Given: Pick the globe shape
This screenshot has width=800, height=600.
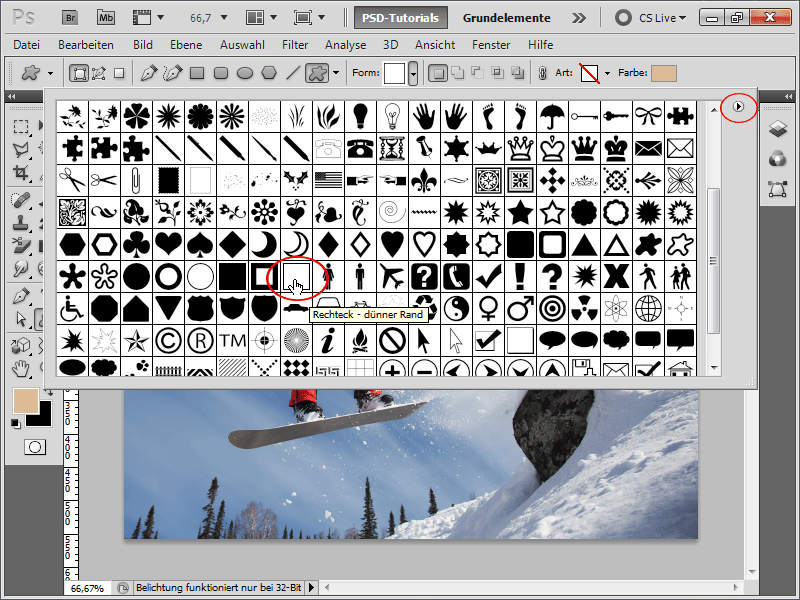Looking at the screenshot, I should point(648,309).
